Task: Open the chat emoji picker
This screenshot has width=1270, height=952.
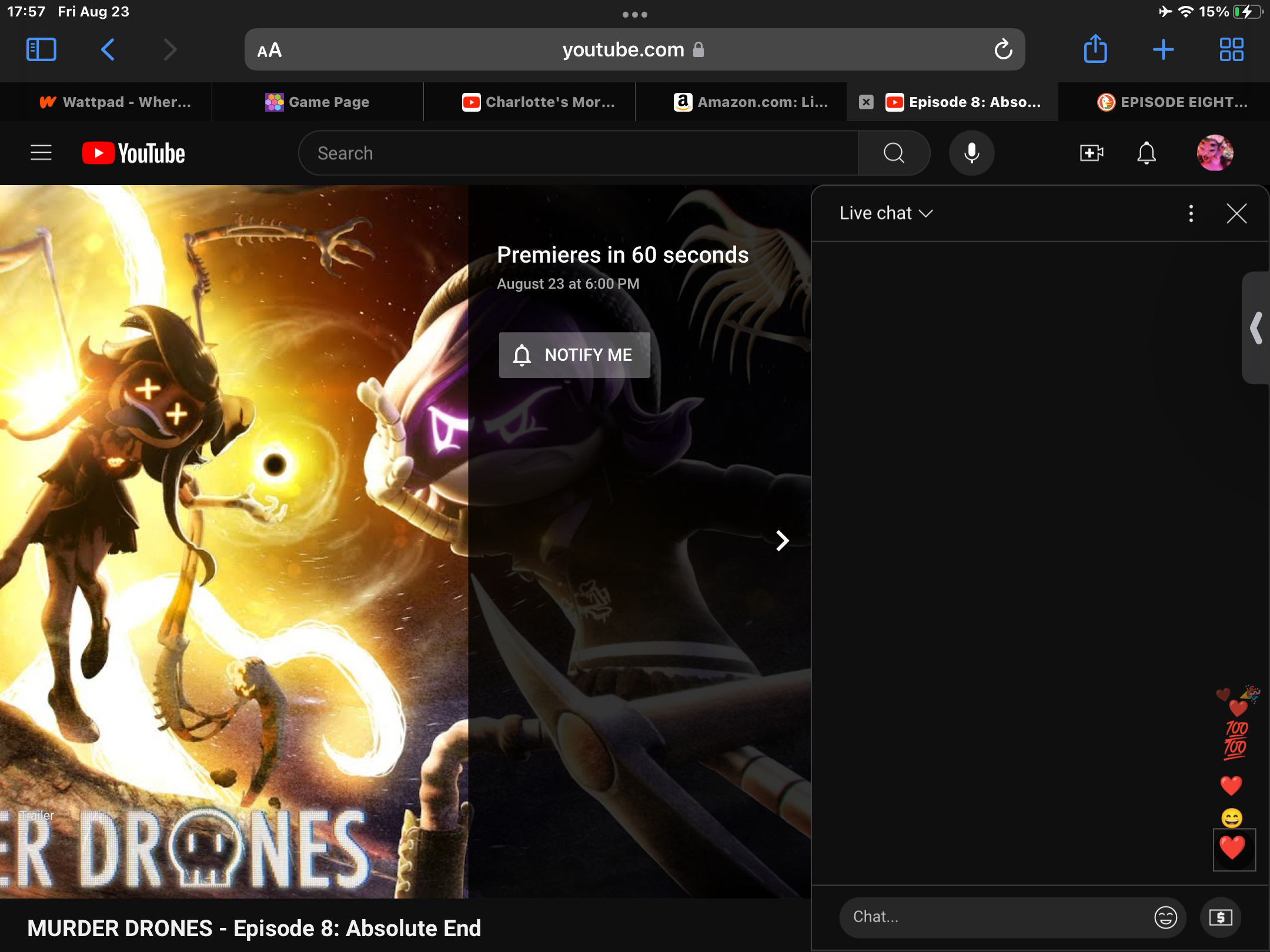Action: click(1165, 917)
